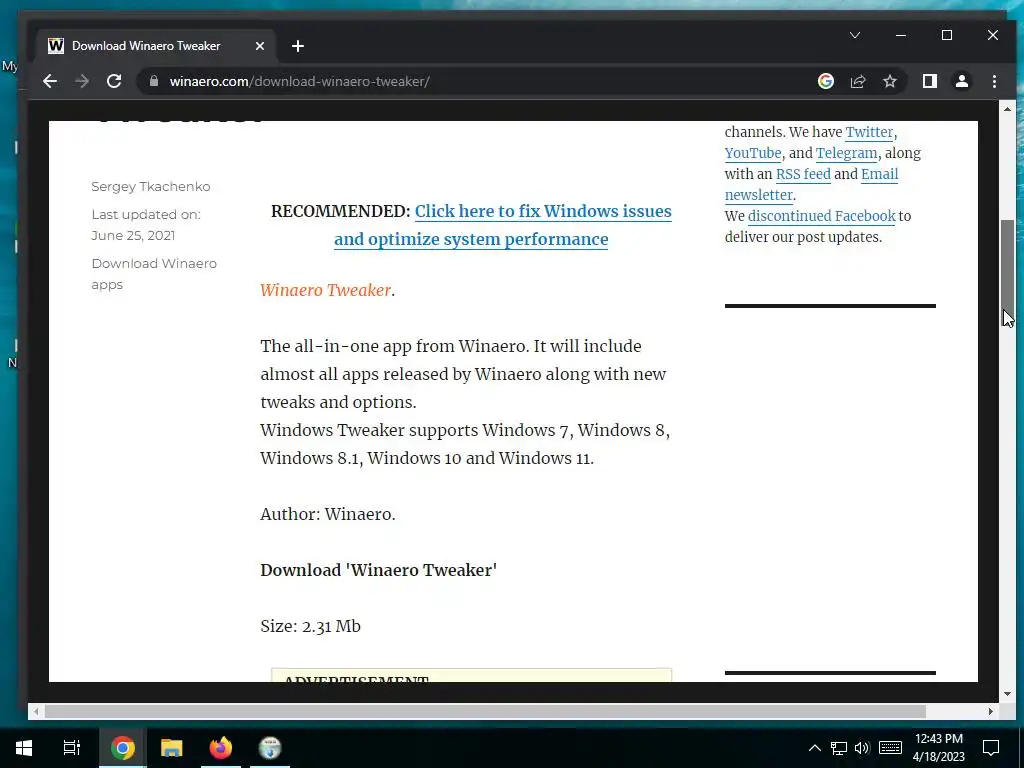View site security lock information

pos(154,81)
